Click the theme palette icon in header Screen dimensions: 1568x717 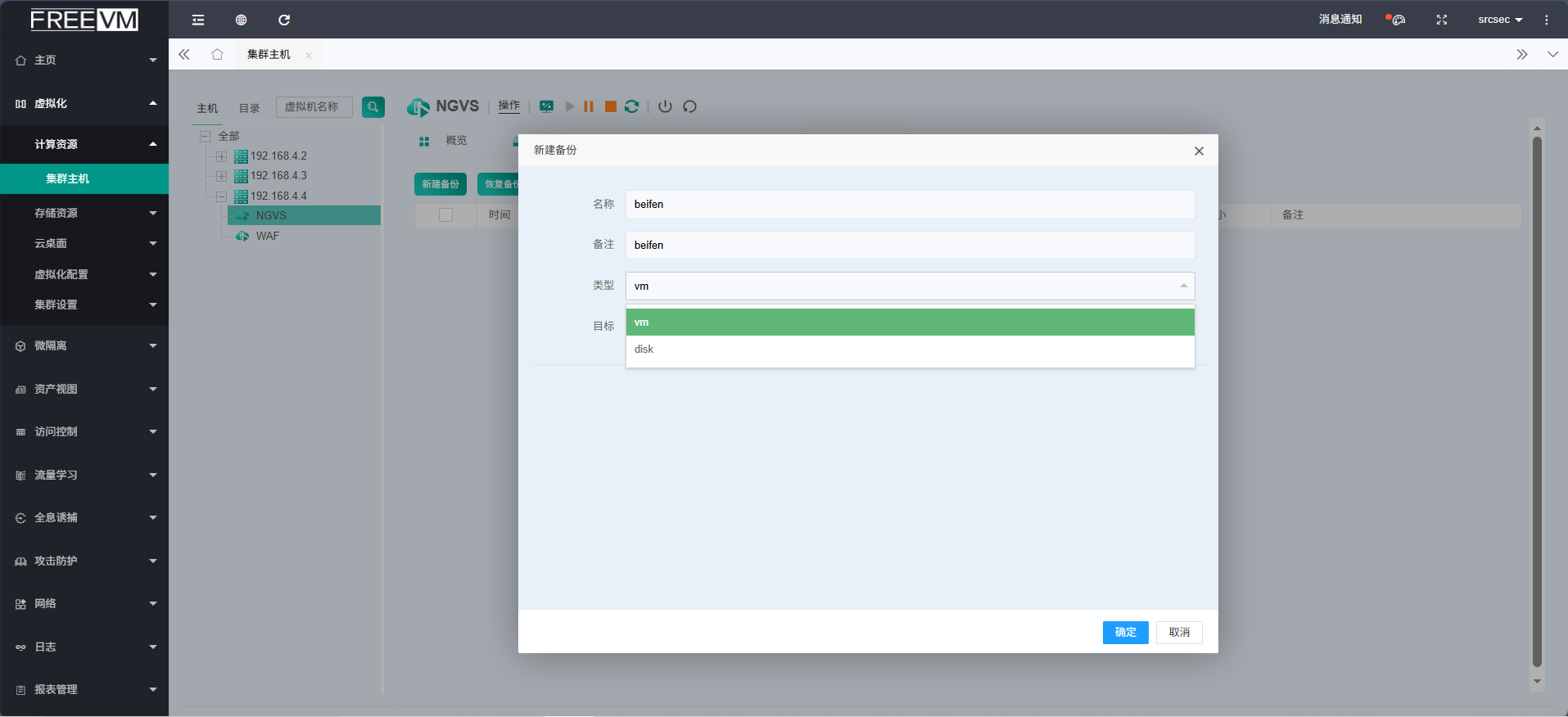pyautogui.click(x=1398, y=20)
